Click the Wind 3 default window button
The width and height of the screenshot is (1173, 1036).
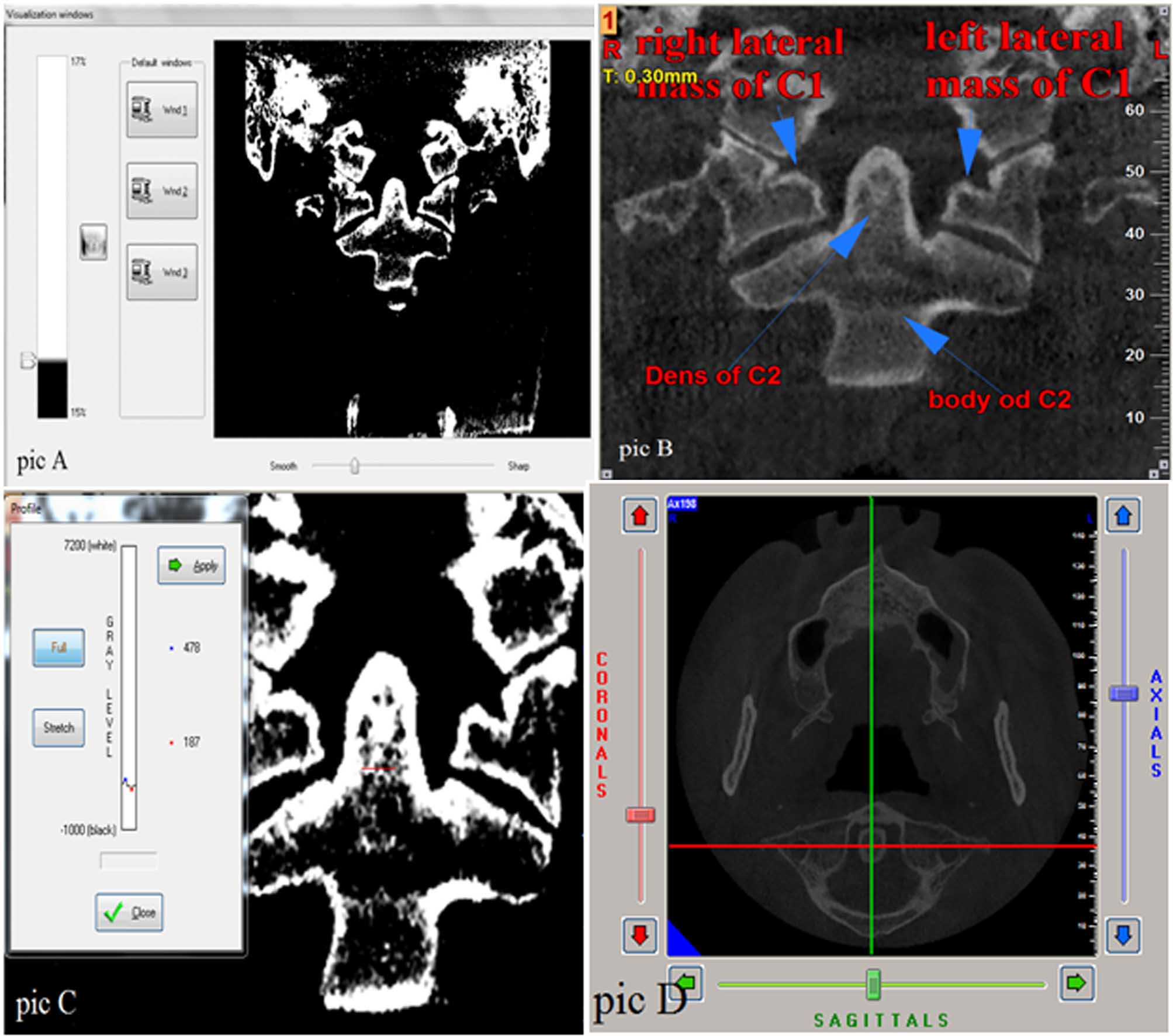click(x=162, y=272)
